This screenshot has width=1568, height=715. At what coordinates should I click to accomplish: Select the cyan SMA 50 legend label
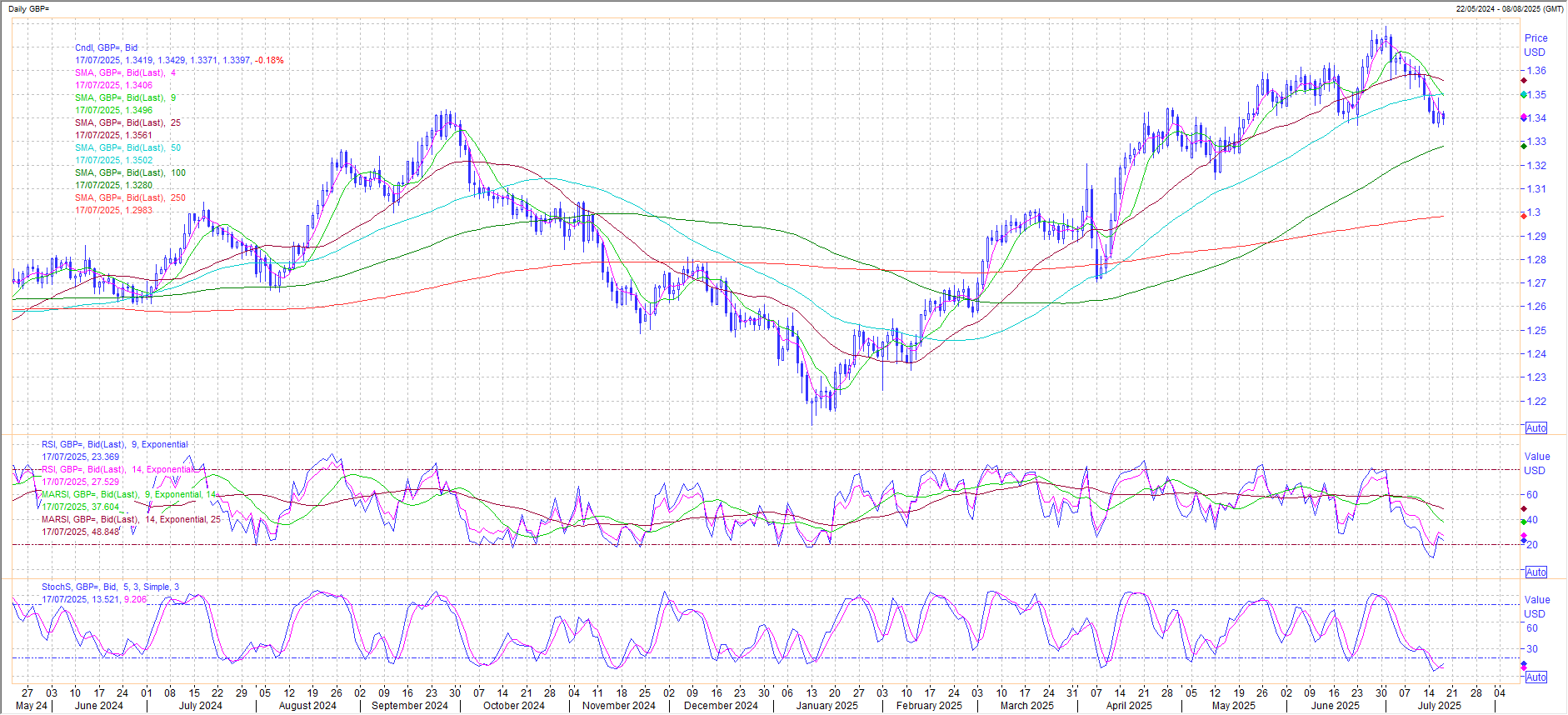pos(127,147)
